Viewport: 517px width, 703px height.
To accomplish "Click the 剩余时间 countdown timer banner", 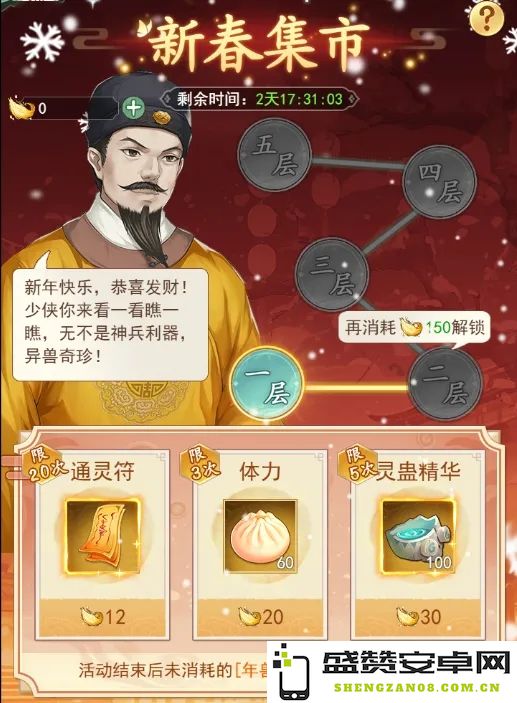I will [x=260, y=99].
